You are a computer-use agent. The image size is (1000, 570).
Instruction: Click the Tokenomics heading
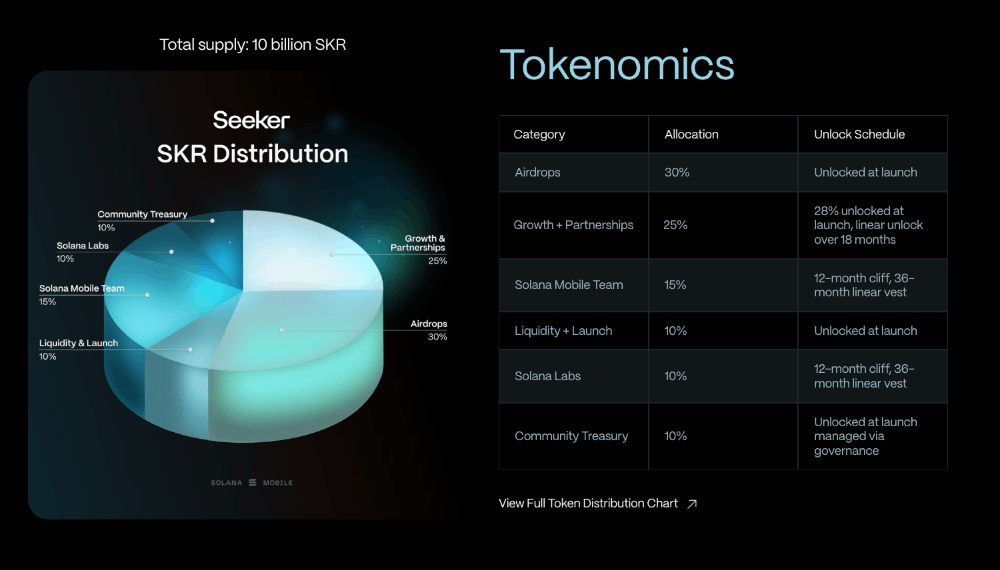[616, 65]
